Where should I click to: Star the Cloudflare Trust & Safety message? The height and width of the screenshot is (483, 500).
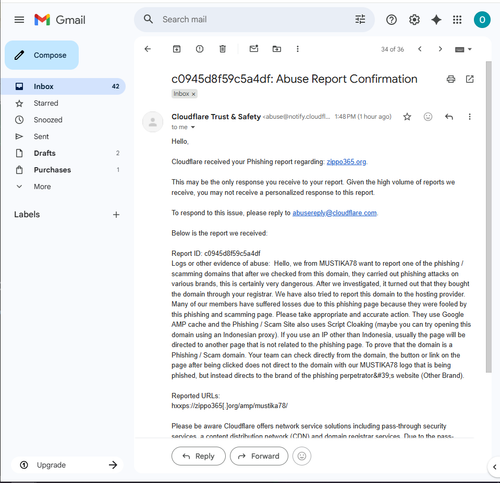(407, 117)
